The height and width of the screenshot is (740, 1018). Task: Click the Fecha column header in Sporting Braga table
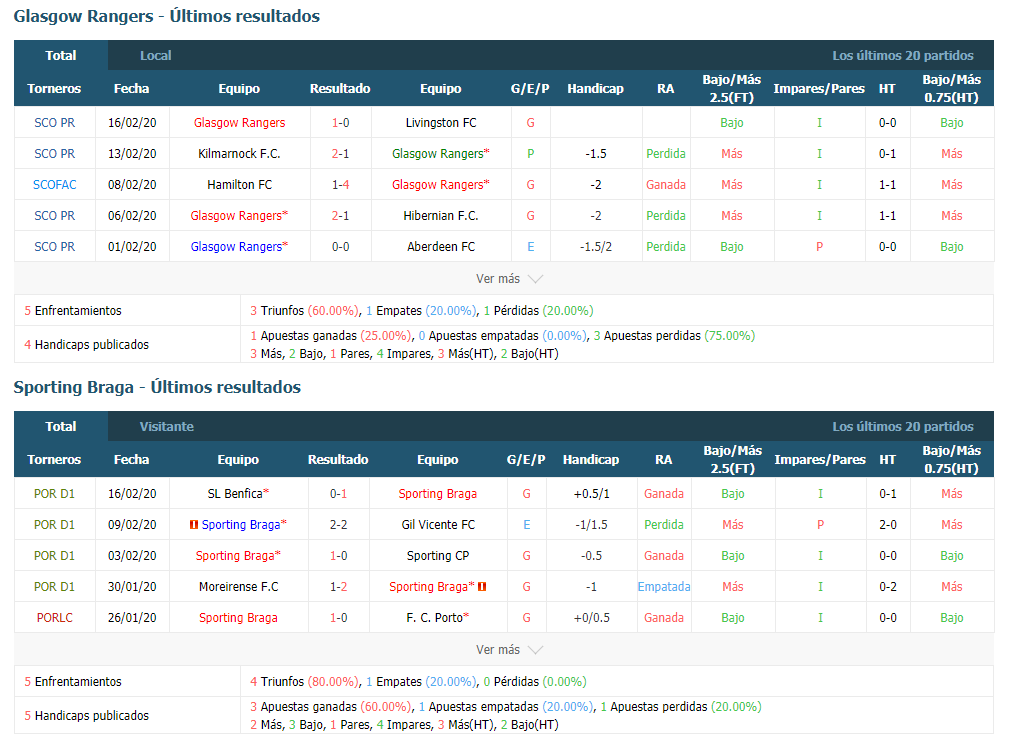tap(132, 460)
